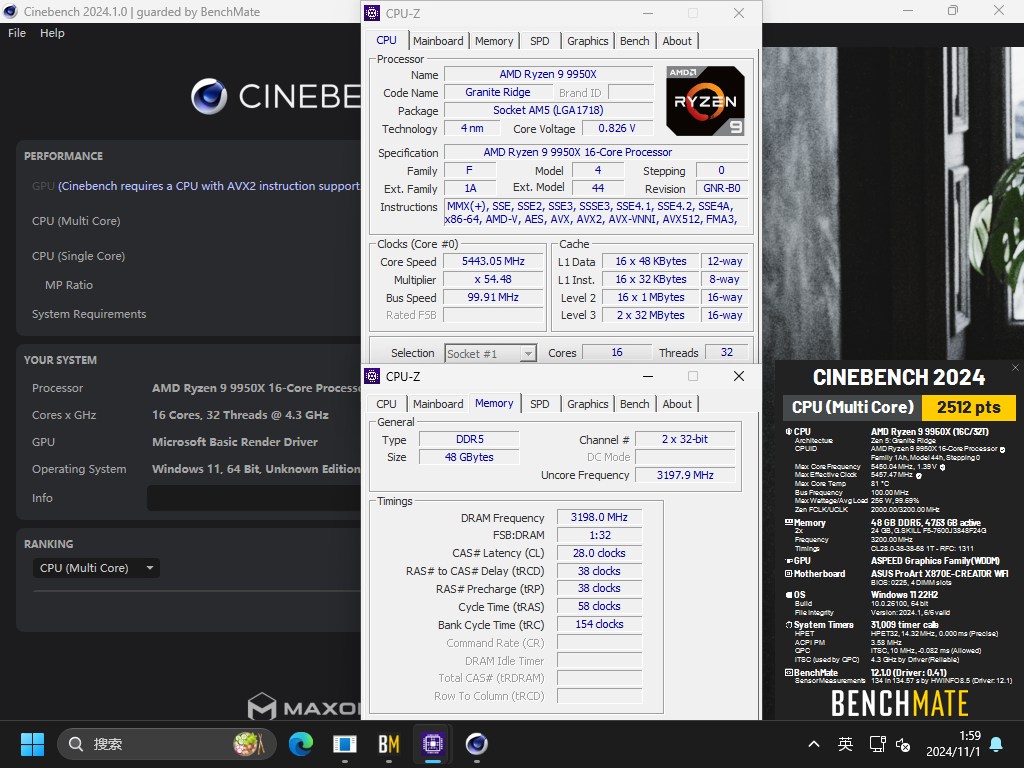Open About tab in the upper CPU-Z window
This screenshot has width=1024, height=768.
point(677,40)
